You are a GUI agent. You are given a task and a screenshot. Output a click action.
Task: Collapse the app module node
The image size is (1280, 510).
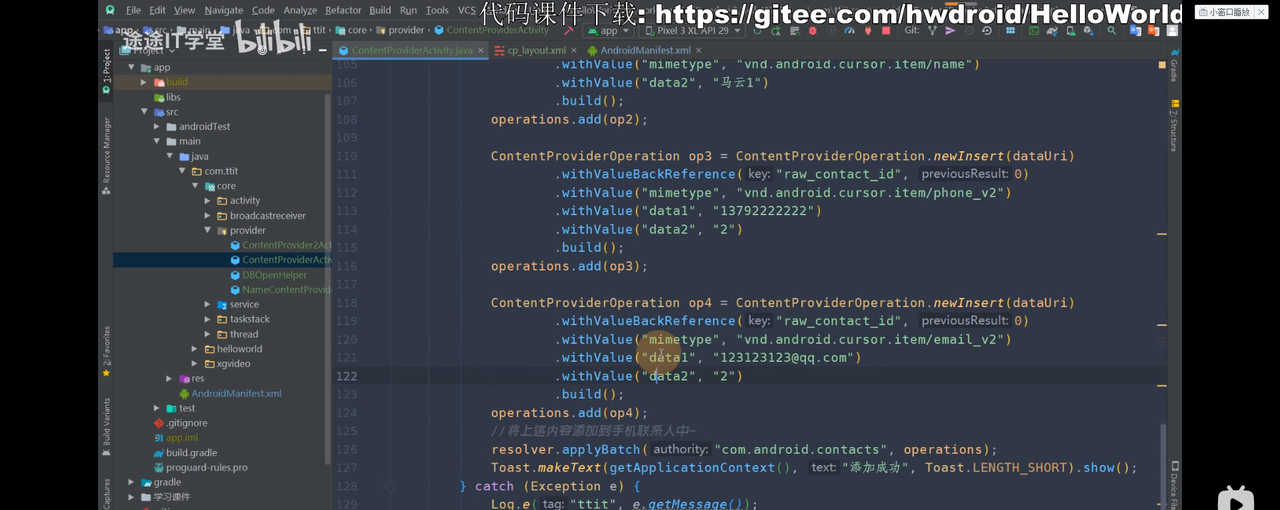(131, 67)
